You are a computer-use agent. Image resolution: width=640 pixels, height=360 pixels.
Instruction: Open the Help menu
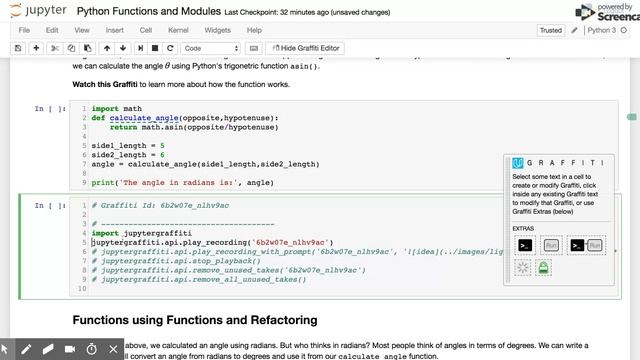point(254,30)
